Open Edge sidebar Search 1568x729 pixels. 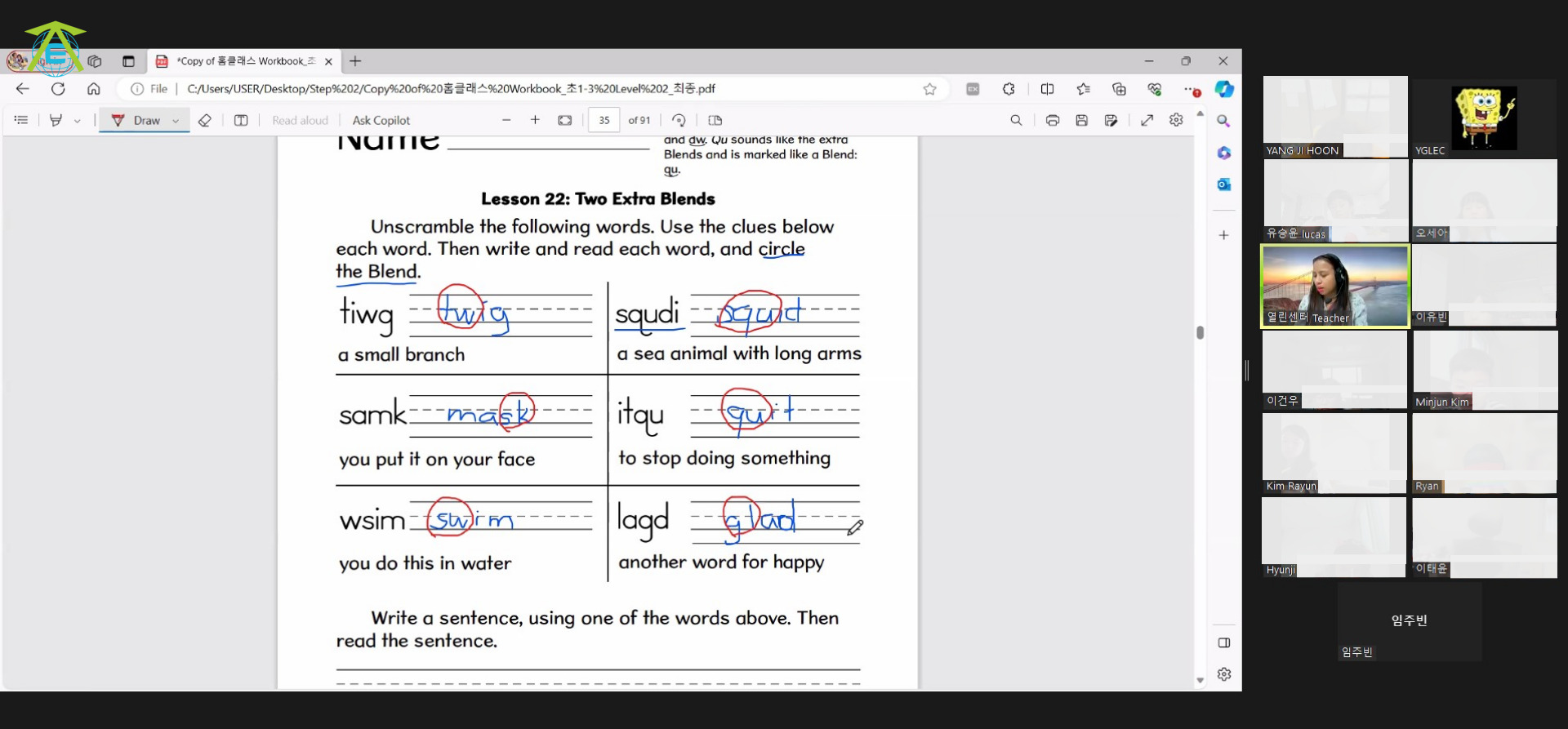pos(1223,121)
